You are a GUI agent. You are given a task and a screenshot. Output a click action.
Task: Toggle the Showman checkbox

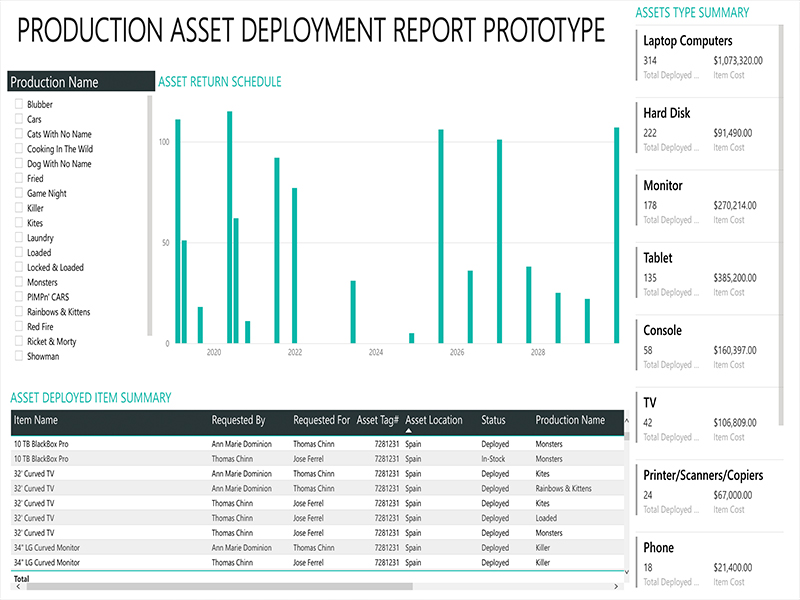(19, 356)
